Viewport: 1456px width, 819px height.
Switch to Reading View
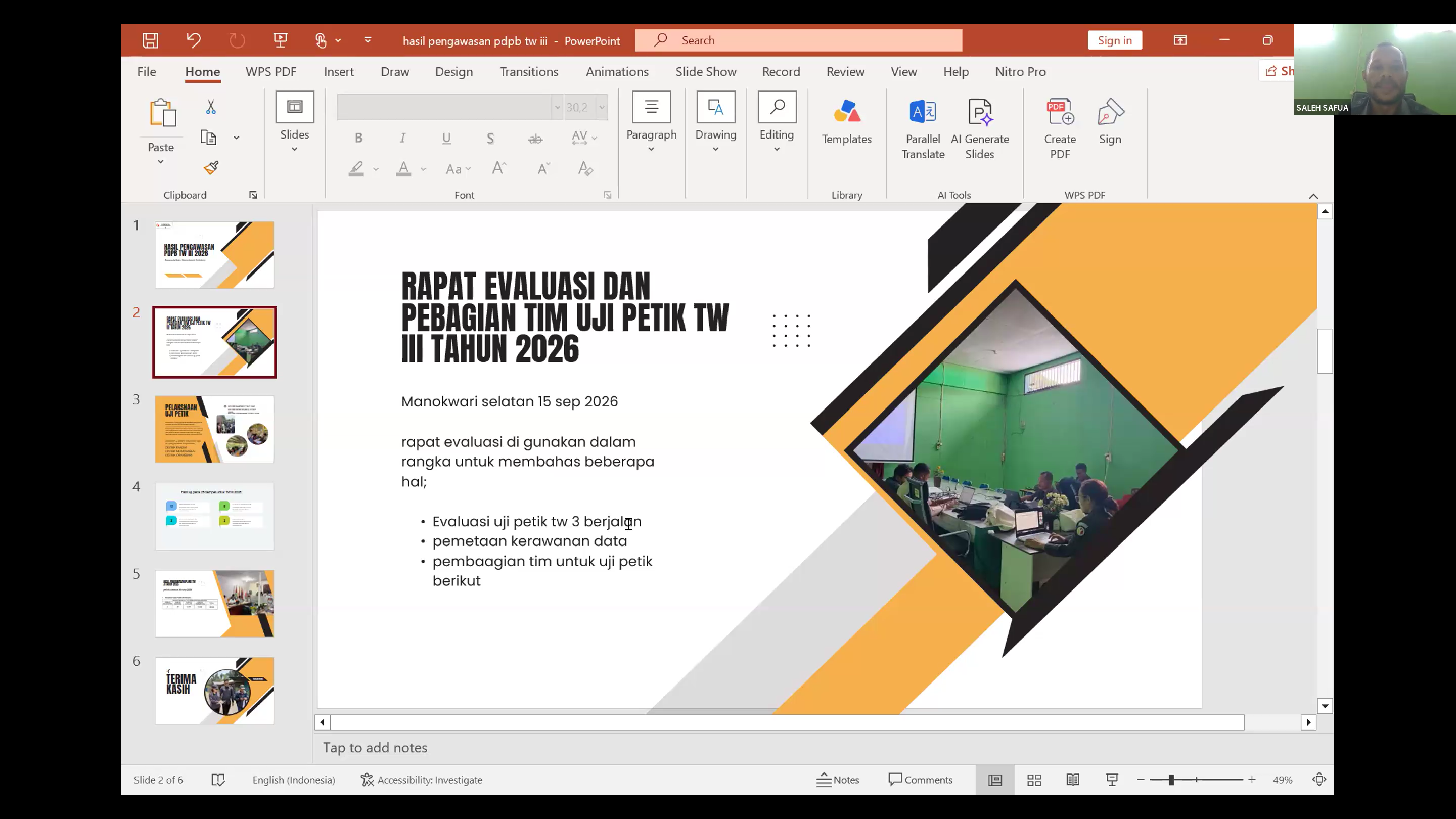pyautogui.click(x=1073, y=780)
